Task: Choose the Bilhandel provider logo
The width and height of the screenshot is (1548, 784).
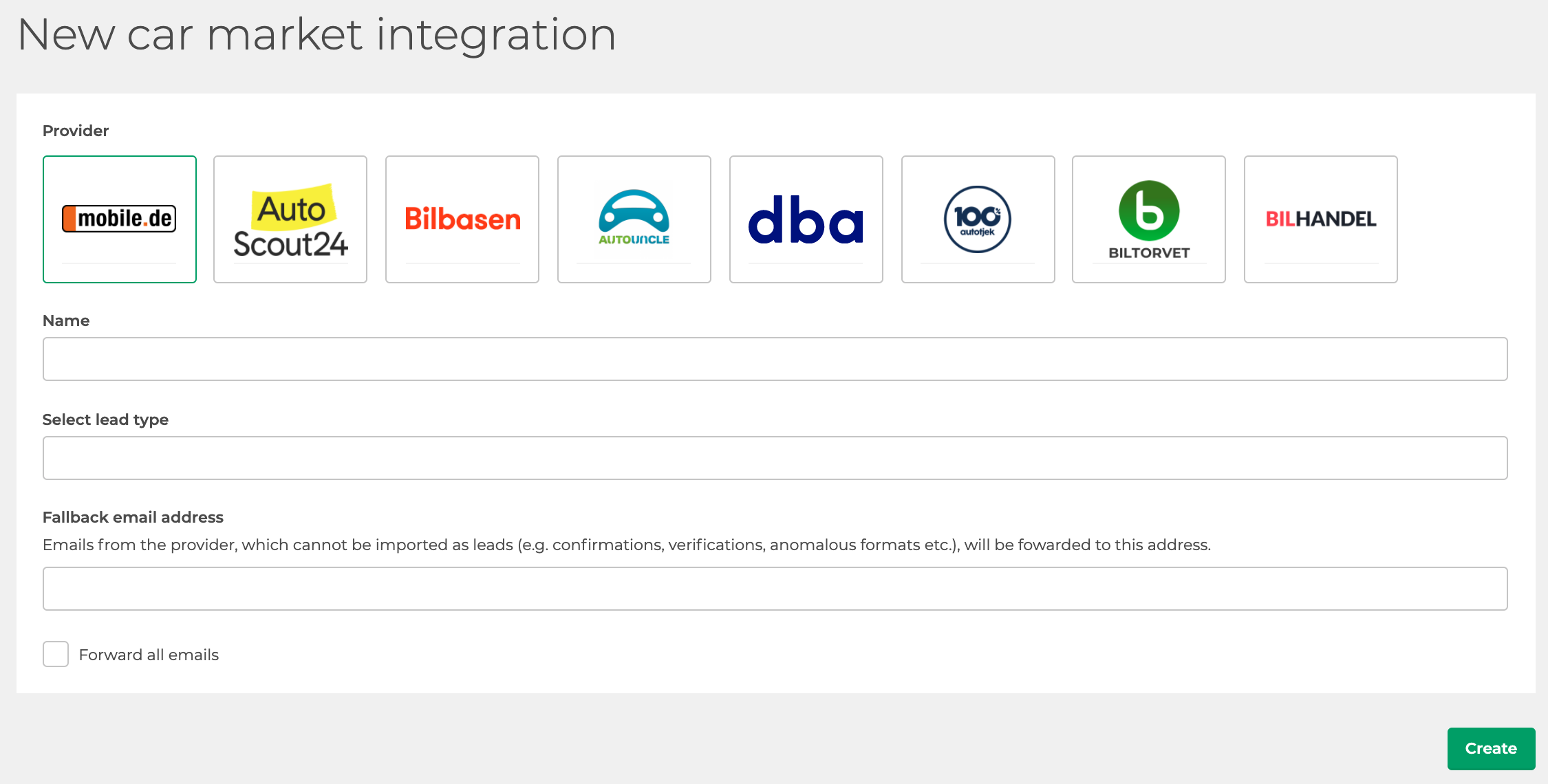Action: 1321,219
